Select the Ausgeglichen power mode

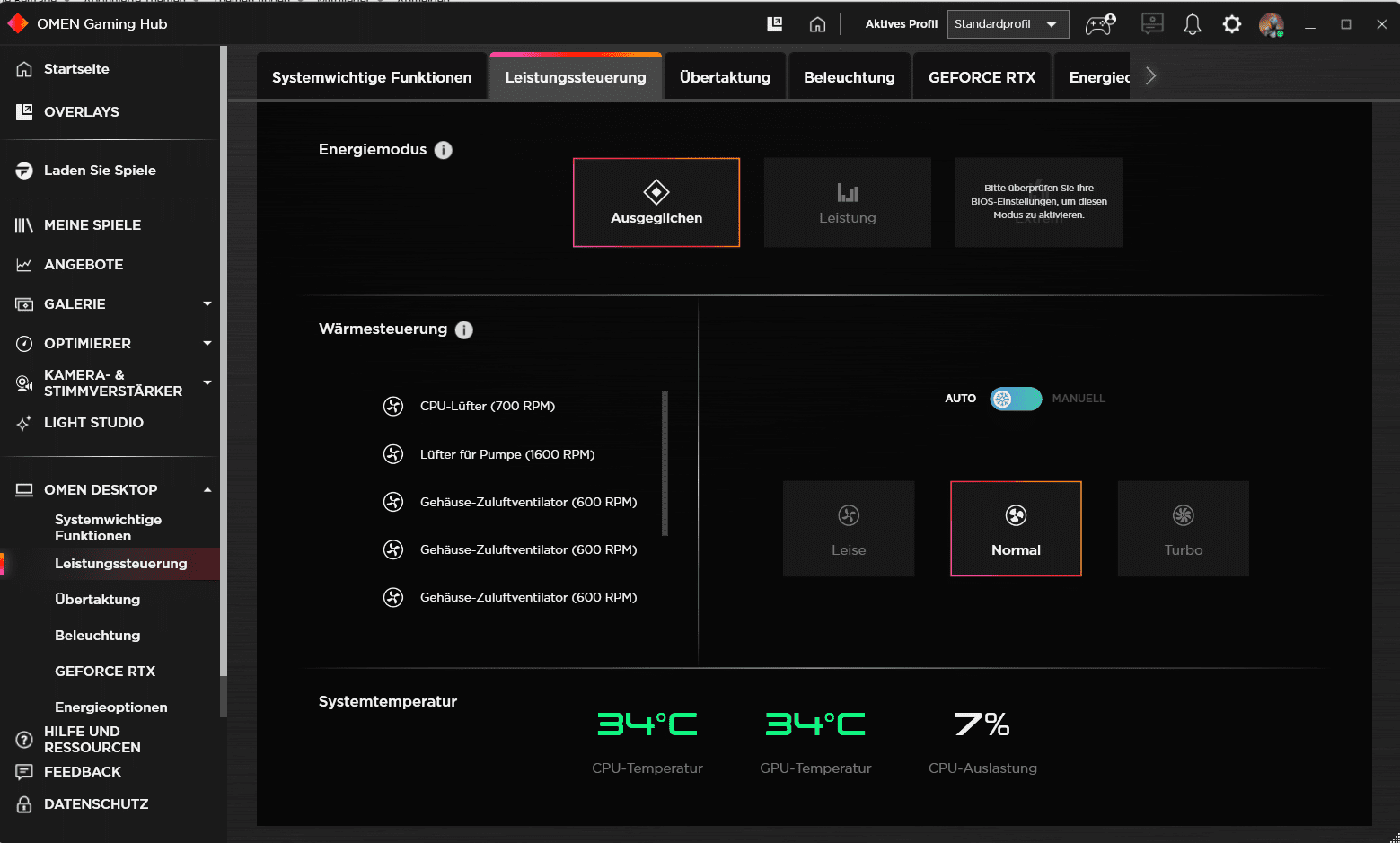click(x=656, y=203)
